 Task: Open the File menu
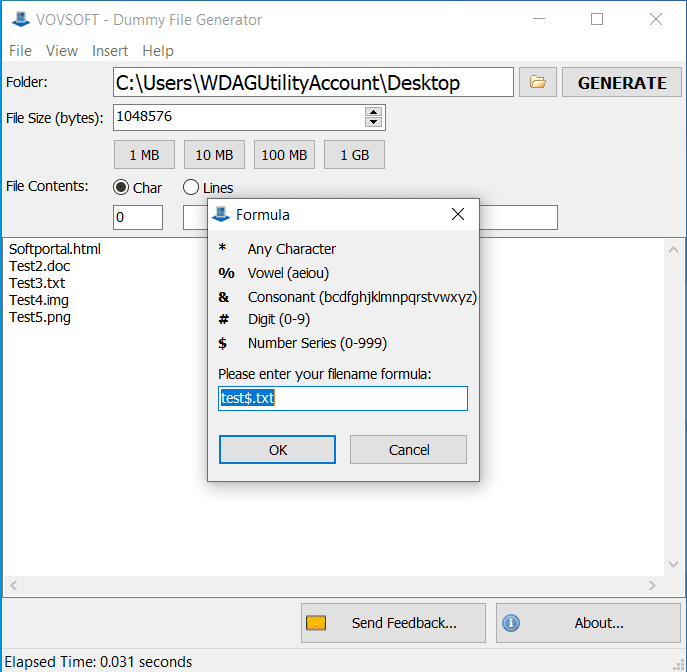tap(20, 51)
